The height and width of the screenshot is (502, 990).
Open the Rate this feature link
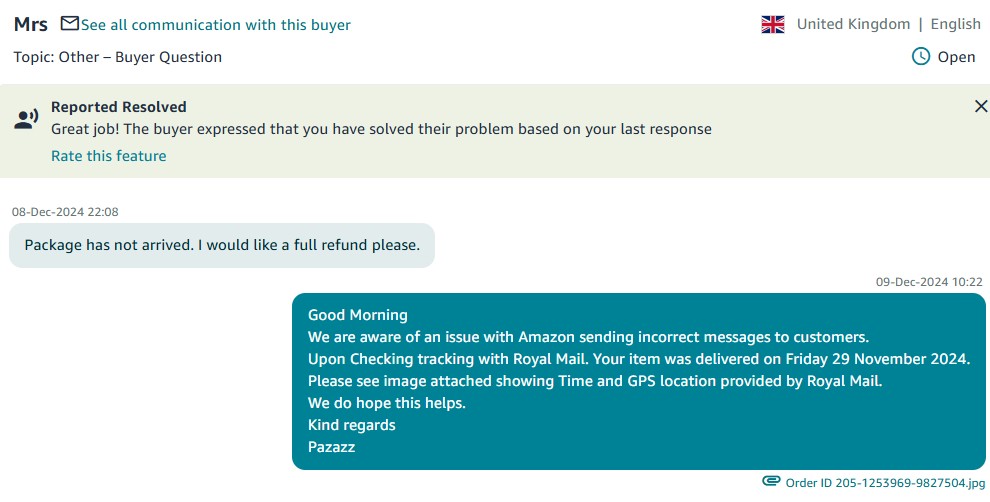(109, 156)
